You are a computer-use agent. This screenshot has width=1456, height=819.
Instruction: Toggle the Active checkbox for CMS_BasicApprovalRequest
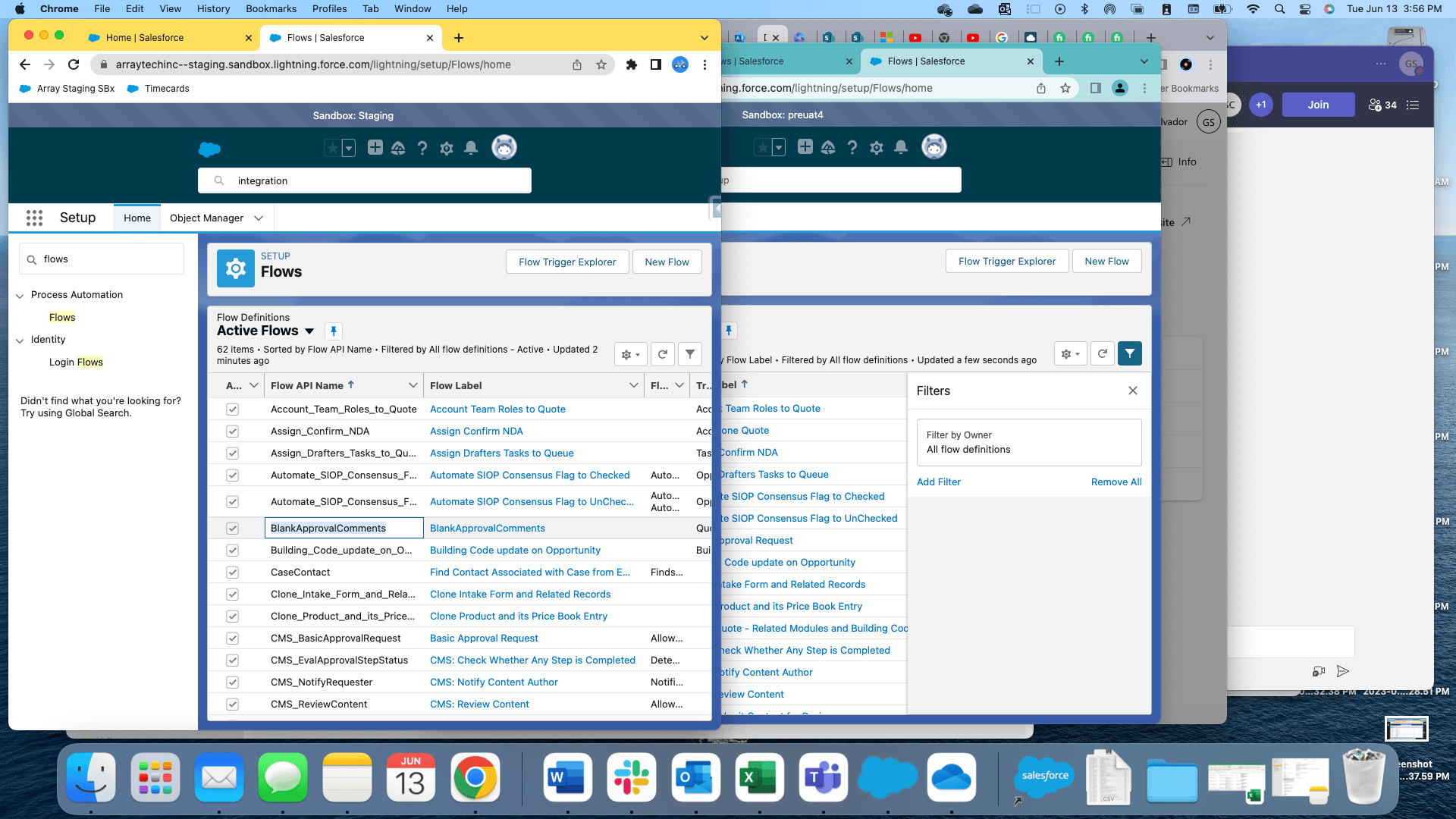tap(233, 639)
